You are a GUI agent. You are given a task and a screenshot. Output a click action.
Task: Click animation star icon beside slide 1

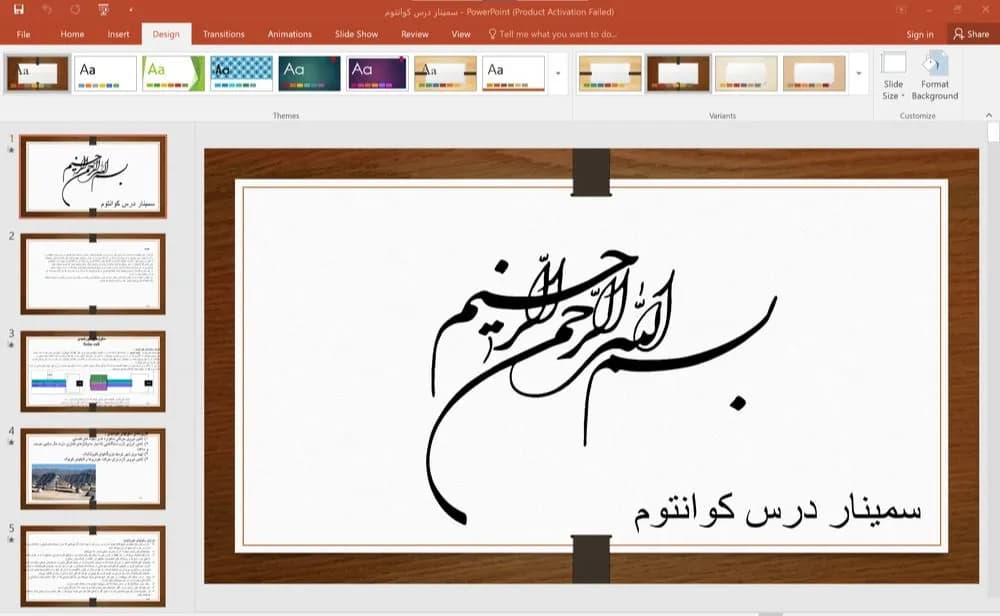click(11, 150)
